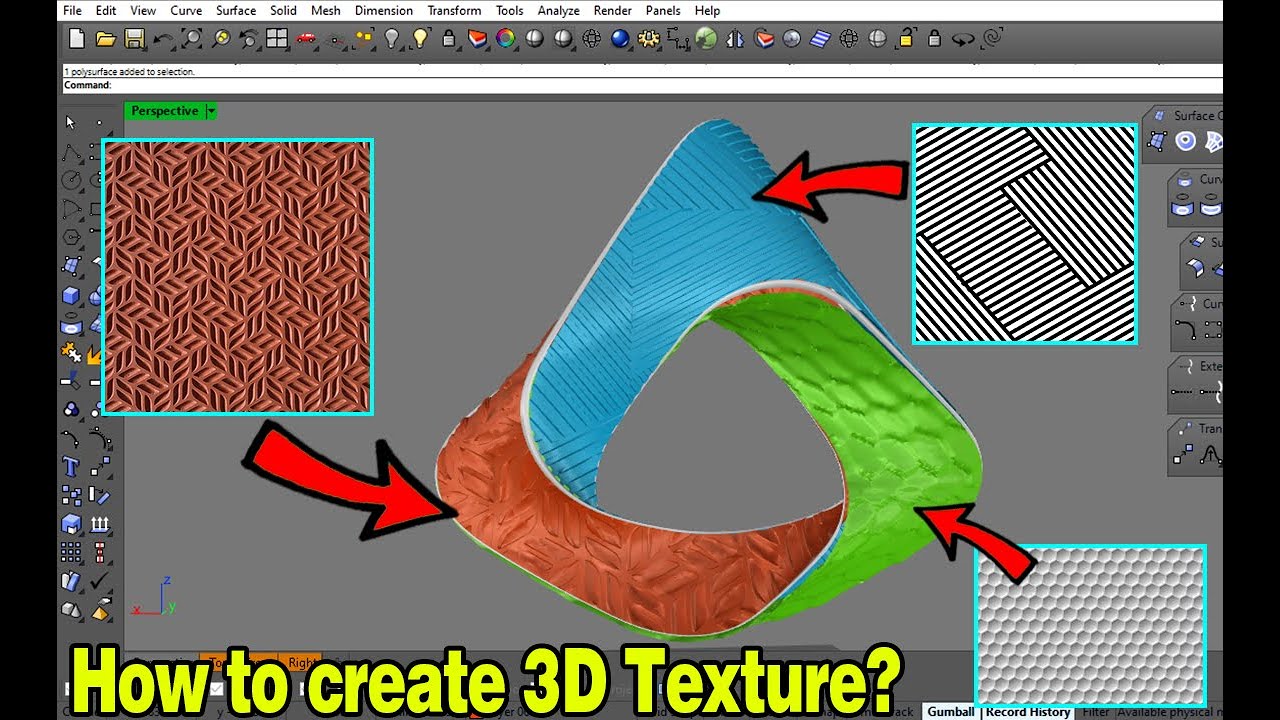Open the color wheel icon
The image size is (1280, 720).
(506, 39)
